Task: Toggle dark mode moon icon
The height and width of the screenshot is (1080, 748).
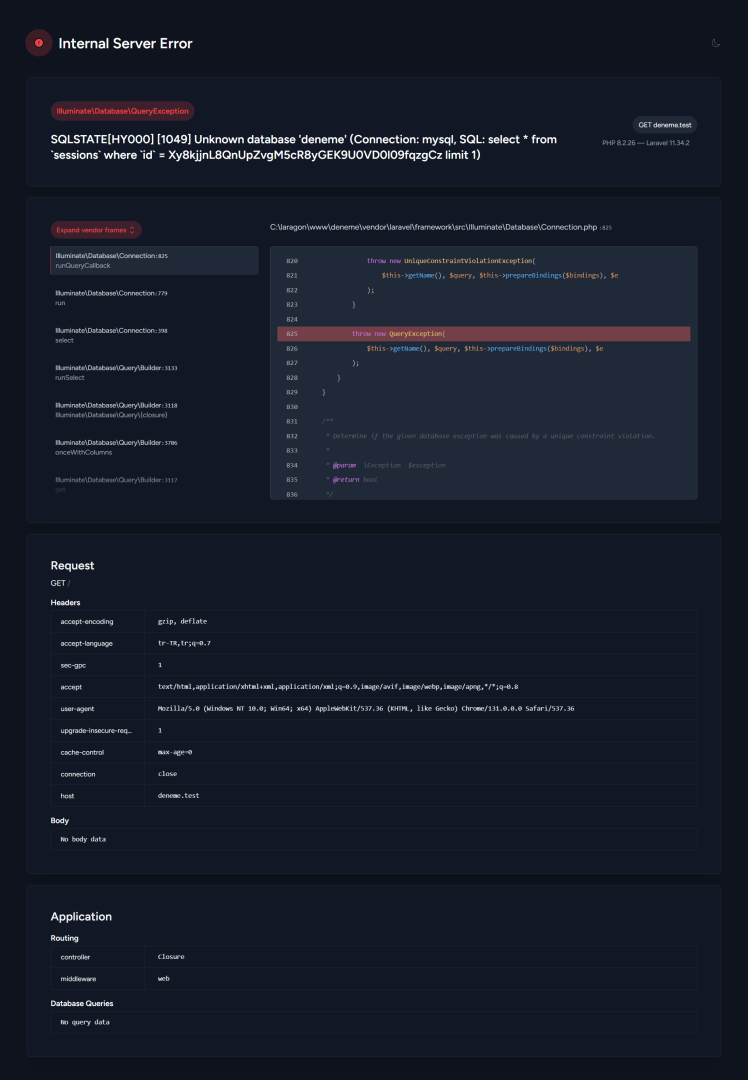Action: point(716,43)
